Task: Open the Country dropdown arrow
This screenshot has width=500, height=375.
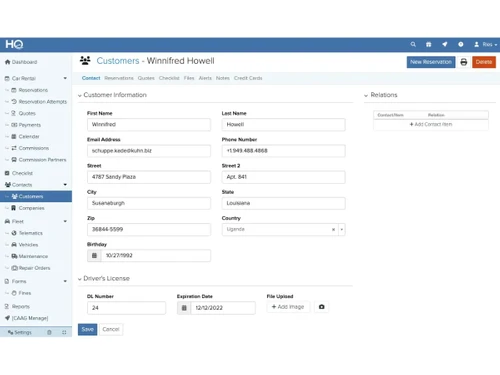Action: (x=342, y=229)
